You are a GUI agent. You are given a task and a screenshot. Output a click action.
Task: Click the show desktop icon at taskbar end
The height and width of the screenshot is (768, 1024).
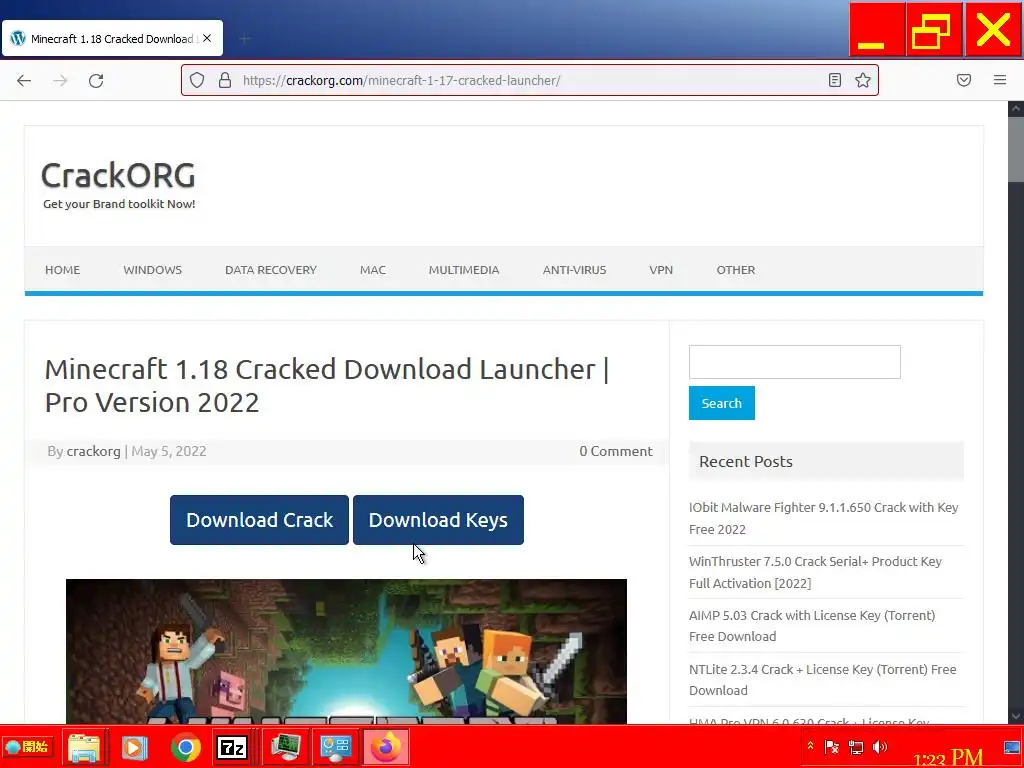tap(1012, 746)
